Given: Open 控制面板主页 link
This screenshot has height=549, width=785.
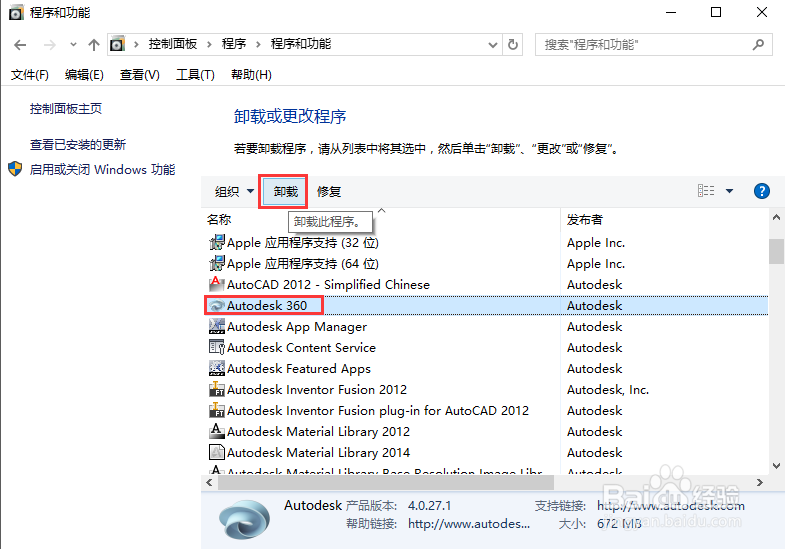Looking at the screenshot, I should [66, 109].
